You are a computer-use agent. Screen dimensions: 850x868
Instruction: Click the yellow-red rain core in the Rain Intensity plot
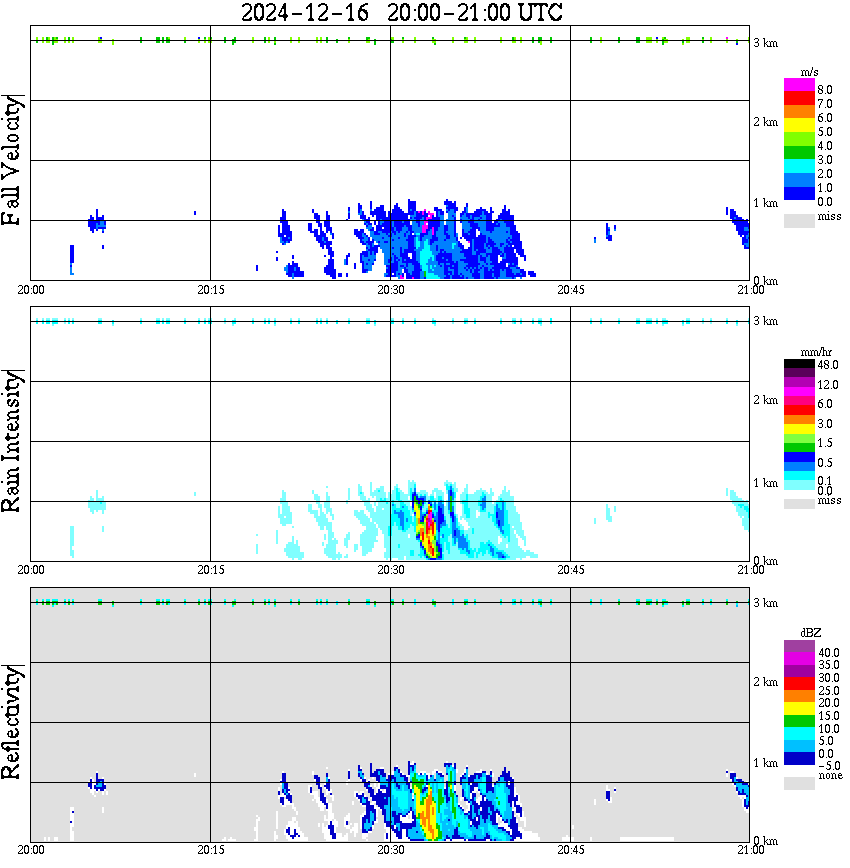427,531
